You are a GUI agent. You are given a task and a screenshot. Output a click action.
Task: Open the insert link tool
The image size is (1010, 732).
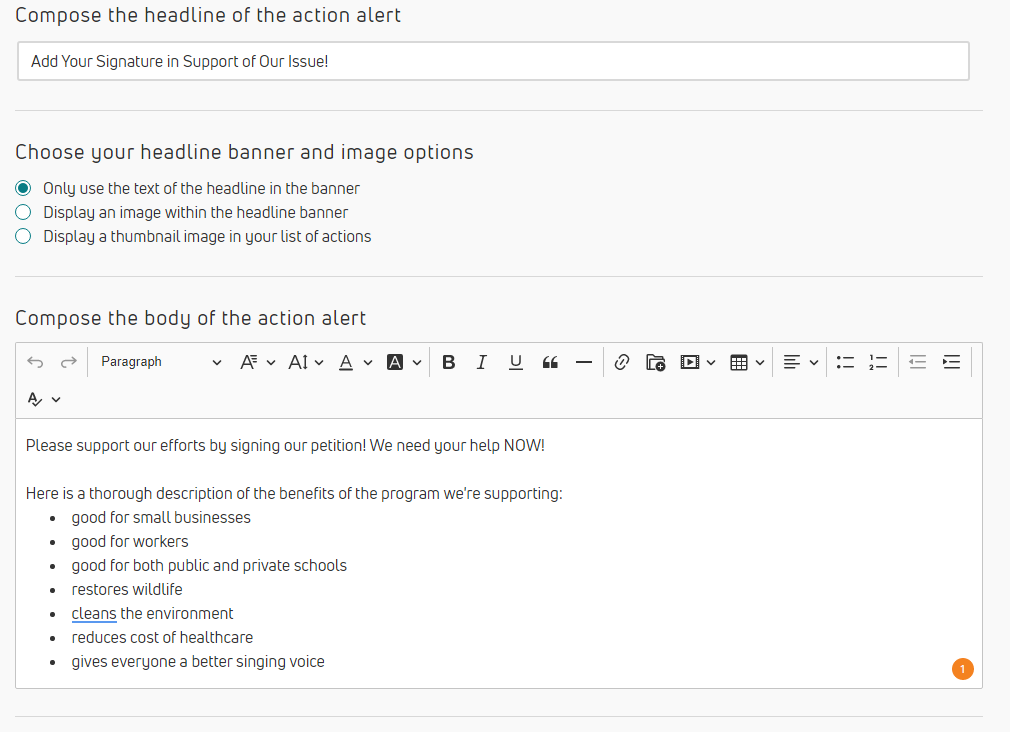pos(622,362)
